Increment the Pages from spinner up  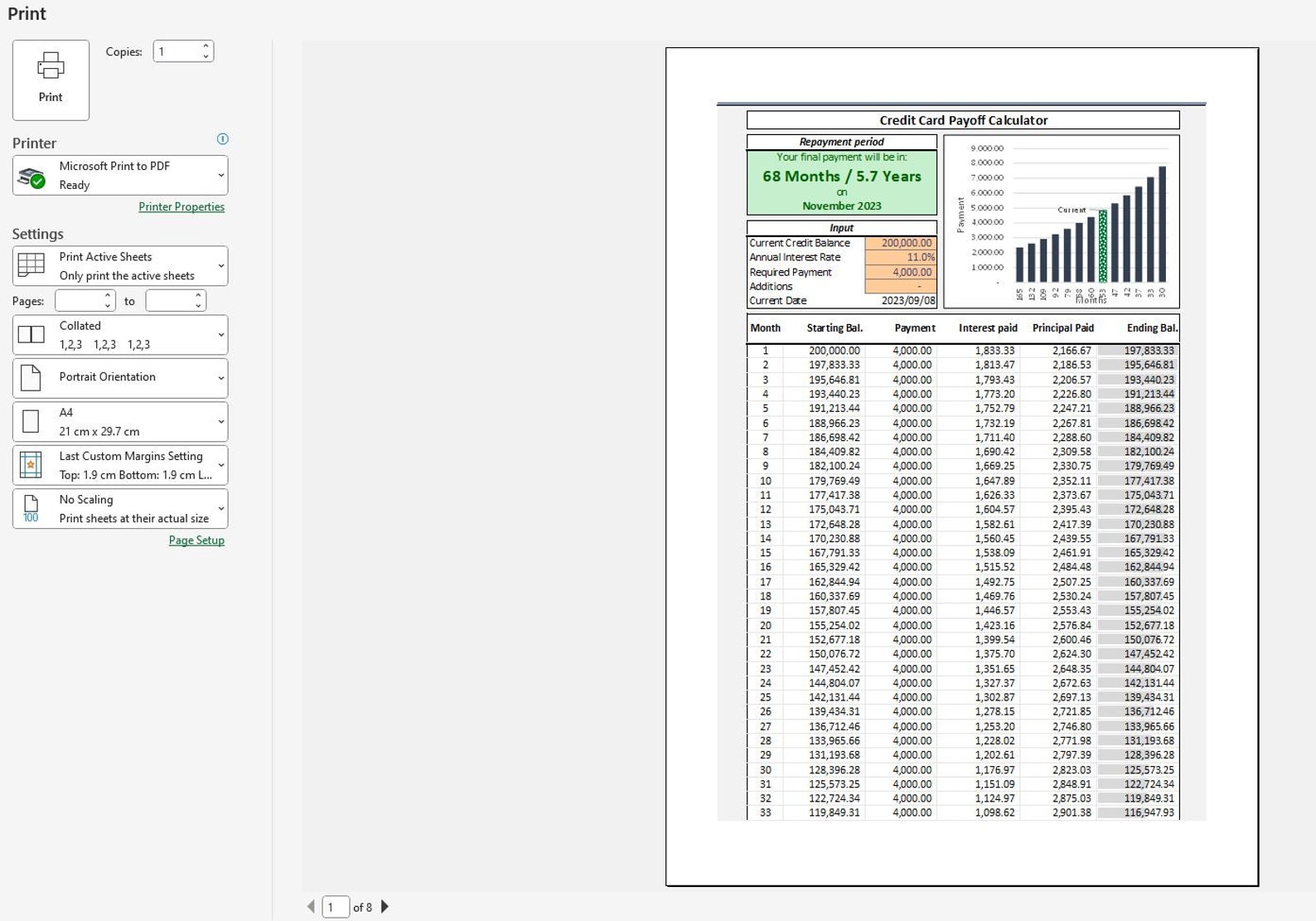pos(108,296)
